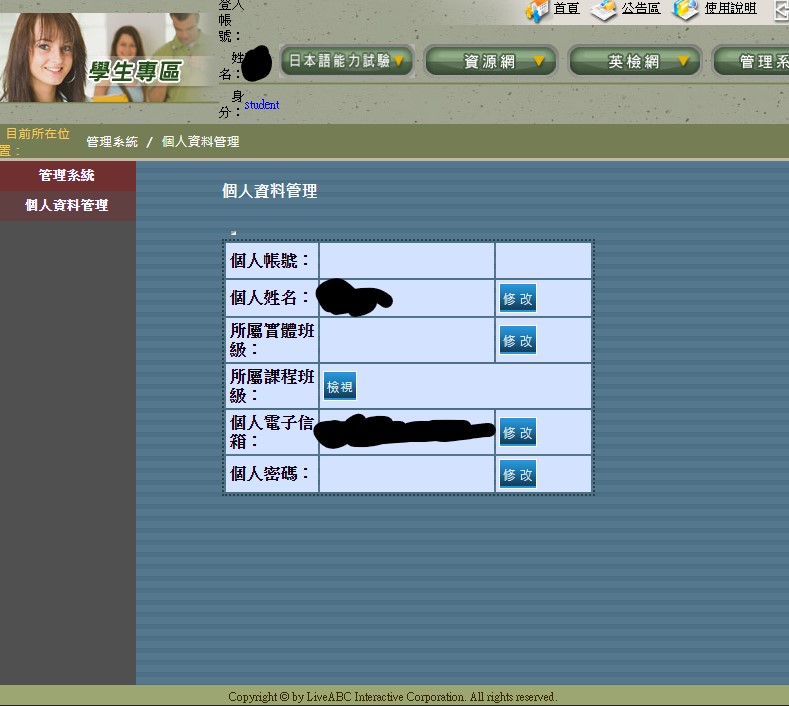This screenshot has height=706, width=789.
Task: Click the 個人密碼 label cell
Action: click(272, 474)
